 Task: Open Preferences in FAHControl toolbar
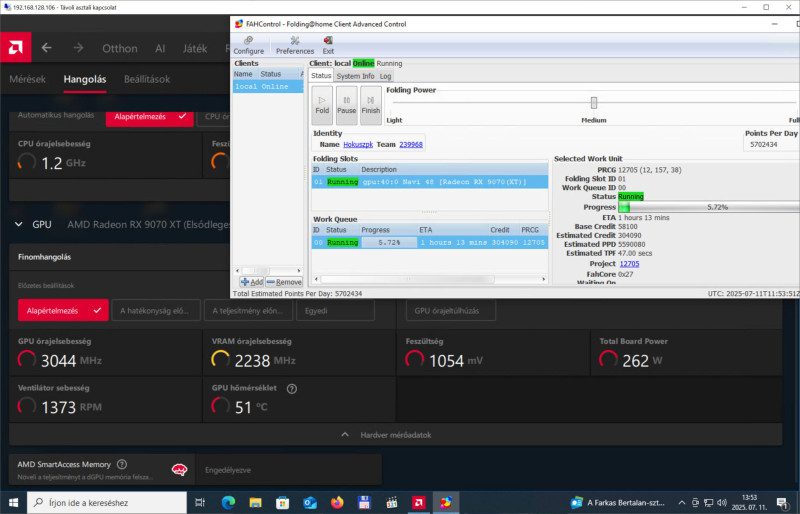(x=295, y=45)
